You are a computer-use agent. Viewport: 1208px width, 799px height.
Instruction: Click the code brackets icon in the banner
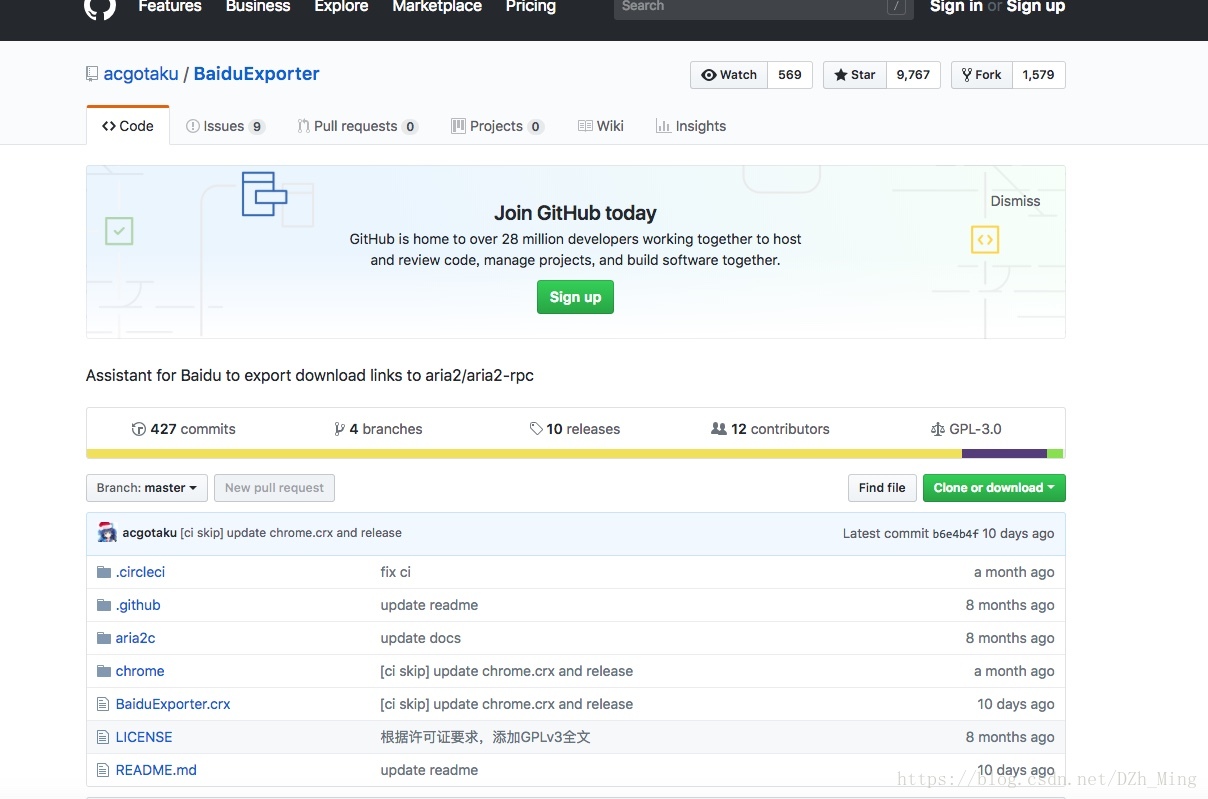click(985, 239)
